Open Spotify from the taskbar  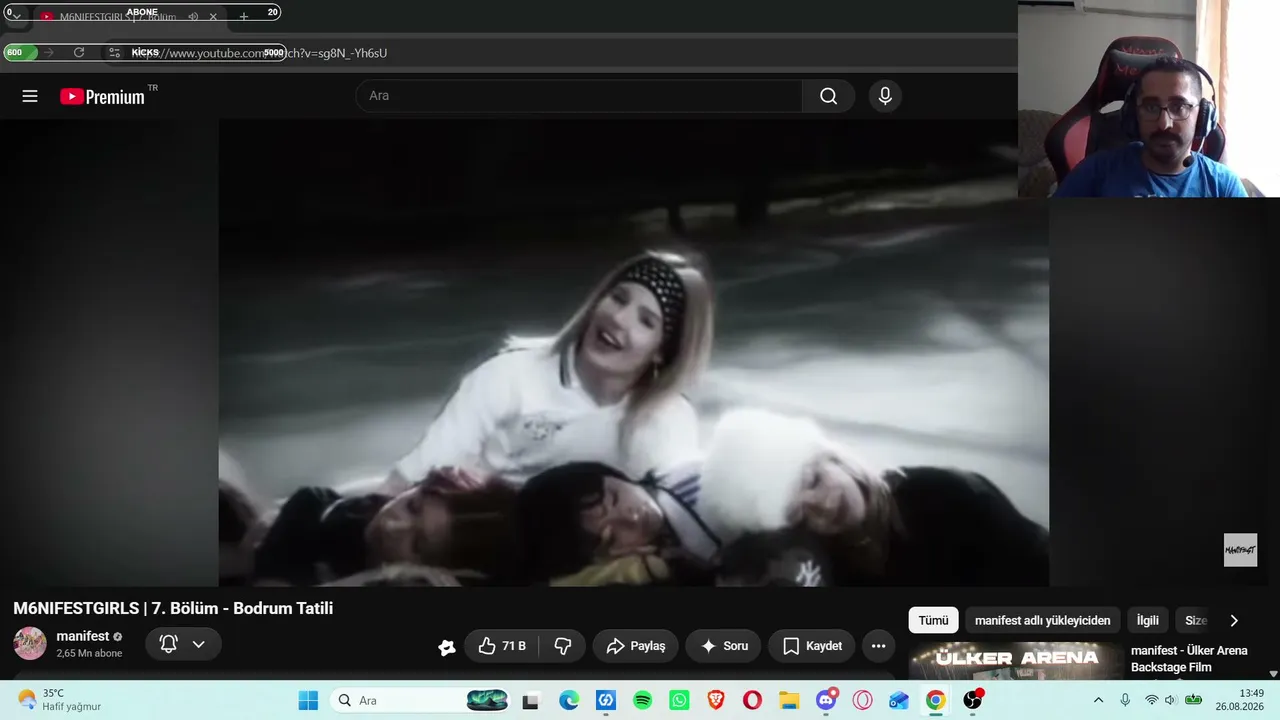coord(643,701)
